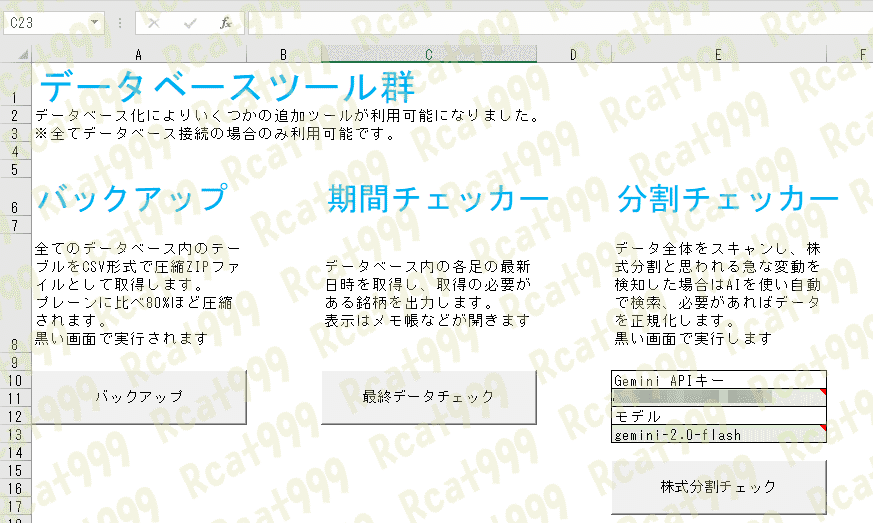
Task: Open the Name Box dropdown arrow
Action: click(x=95, y=23)
